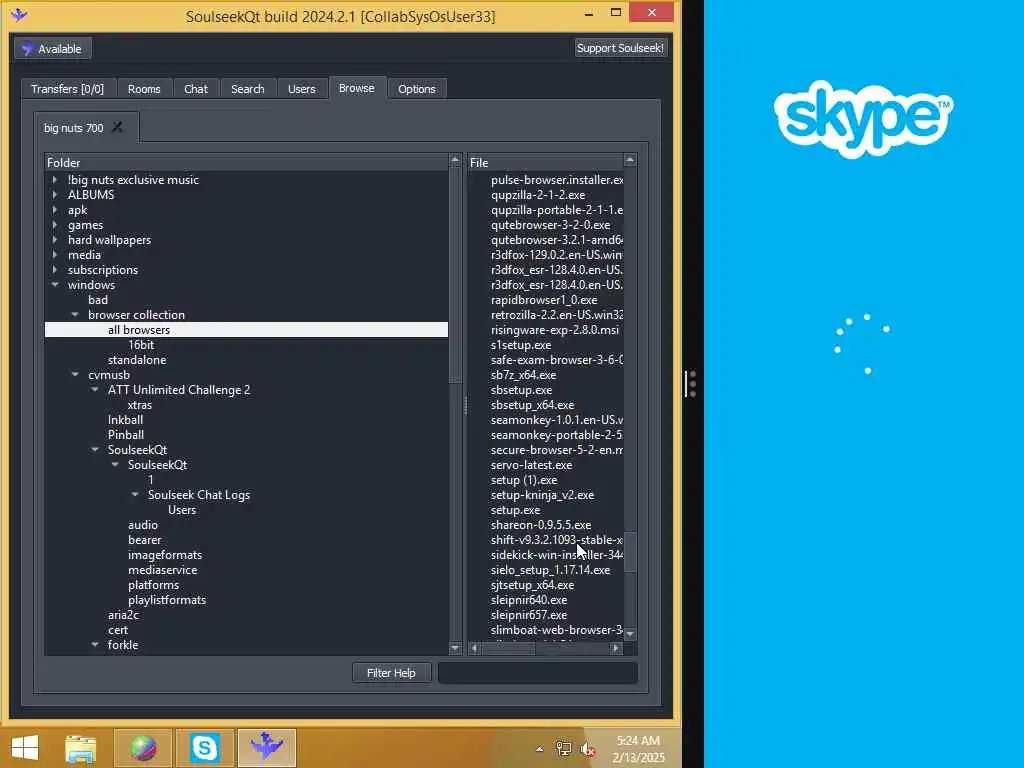
Task: Click the SoulseekQt title bar bird icon
Action: coord(19,14)
